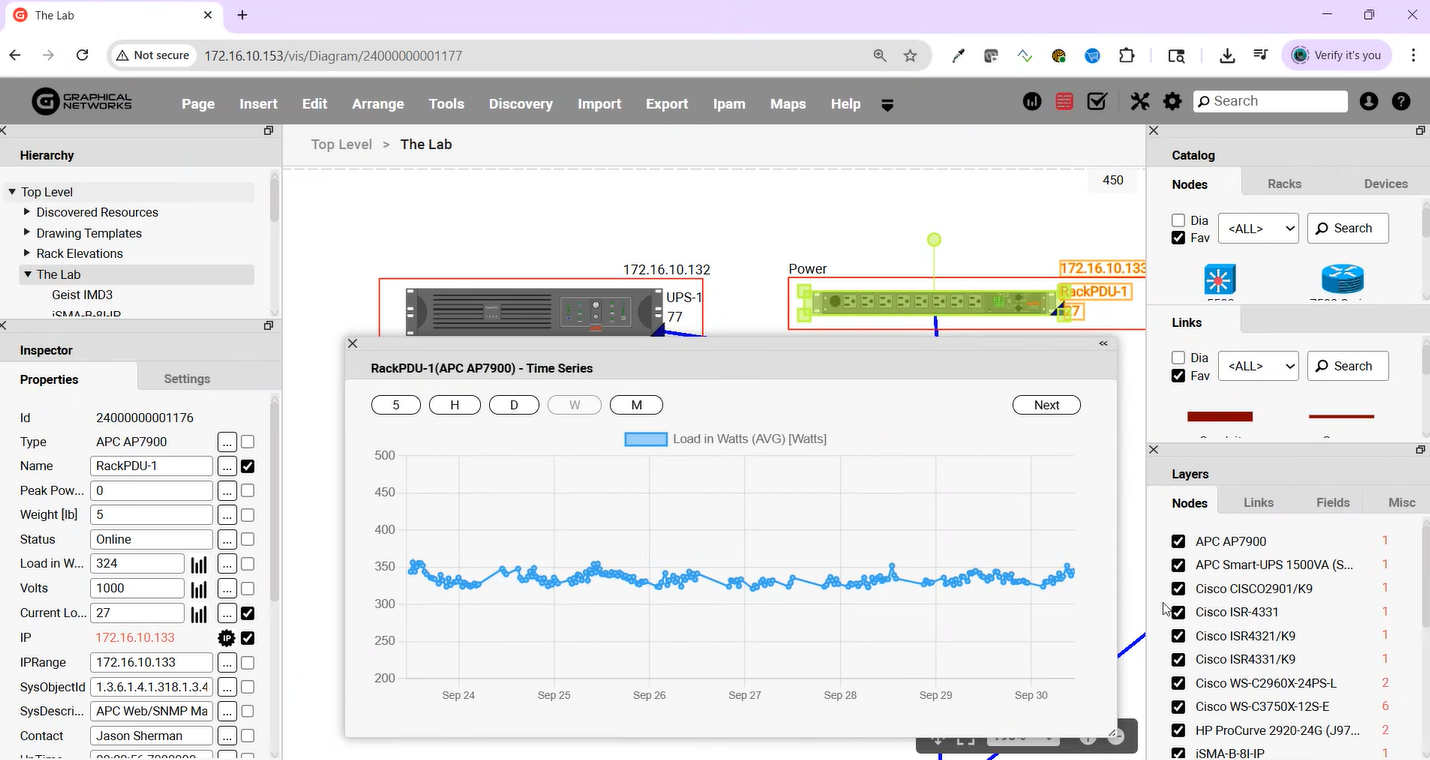Select the M time range button
1430x760 pixels.
point(636,405)
